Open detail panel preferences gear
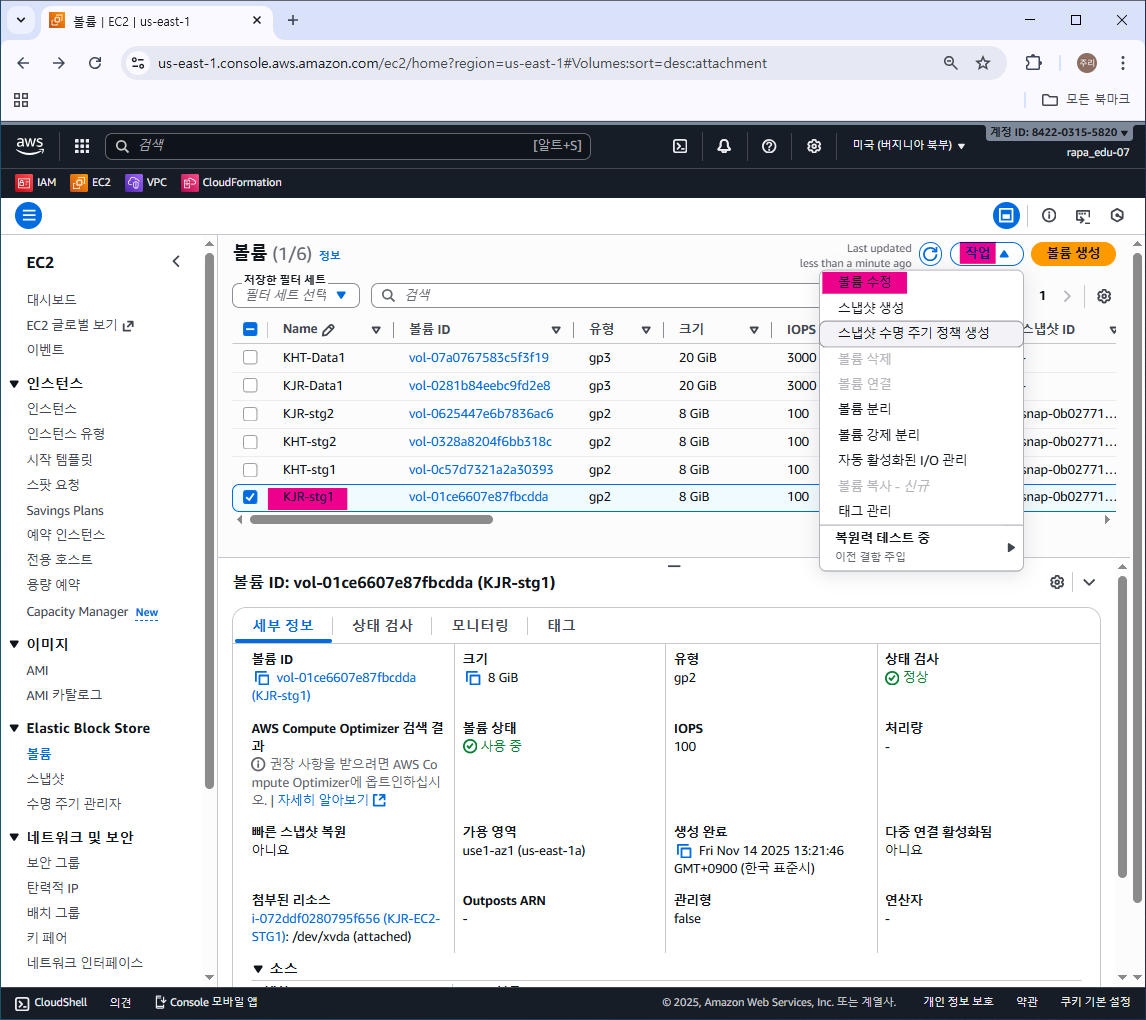 pyautogui.click(x=1057, y=582)
